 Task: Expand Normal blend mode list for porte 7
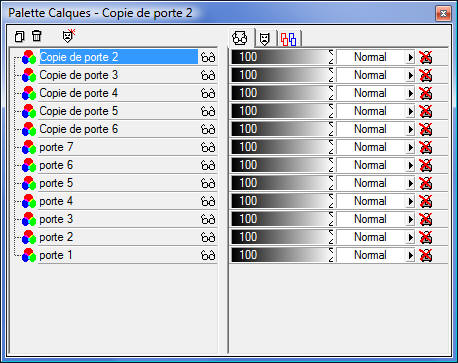(x=410, y=148)
